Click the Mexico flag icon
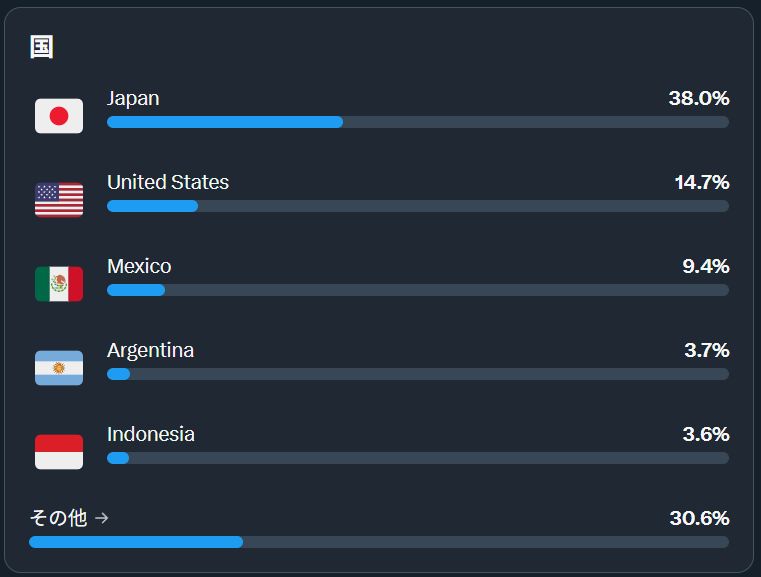 pyautogui.click(x=59, y=284)
